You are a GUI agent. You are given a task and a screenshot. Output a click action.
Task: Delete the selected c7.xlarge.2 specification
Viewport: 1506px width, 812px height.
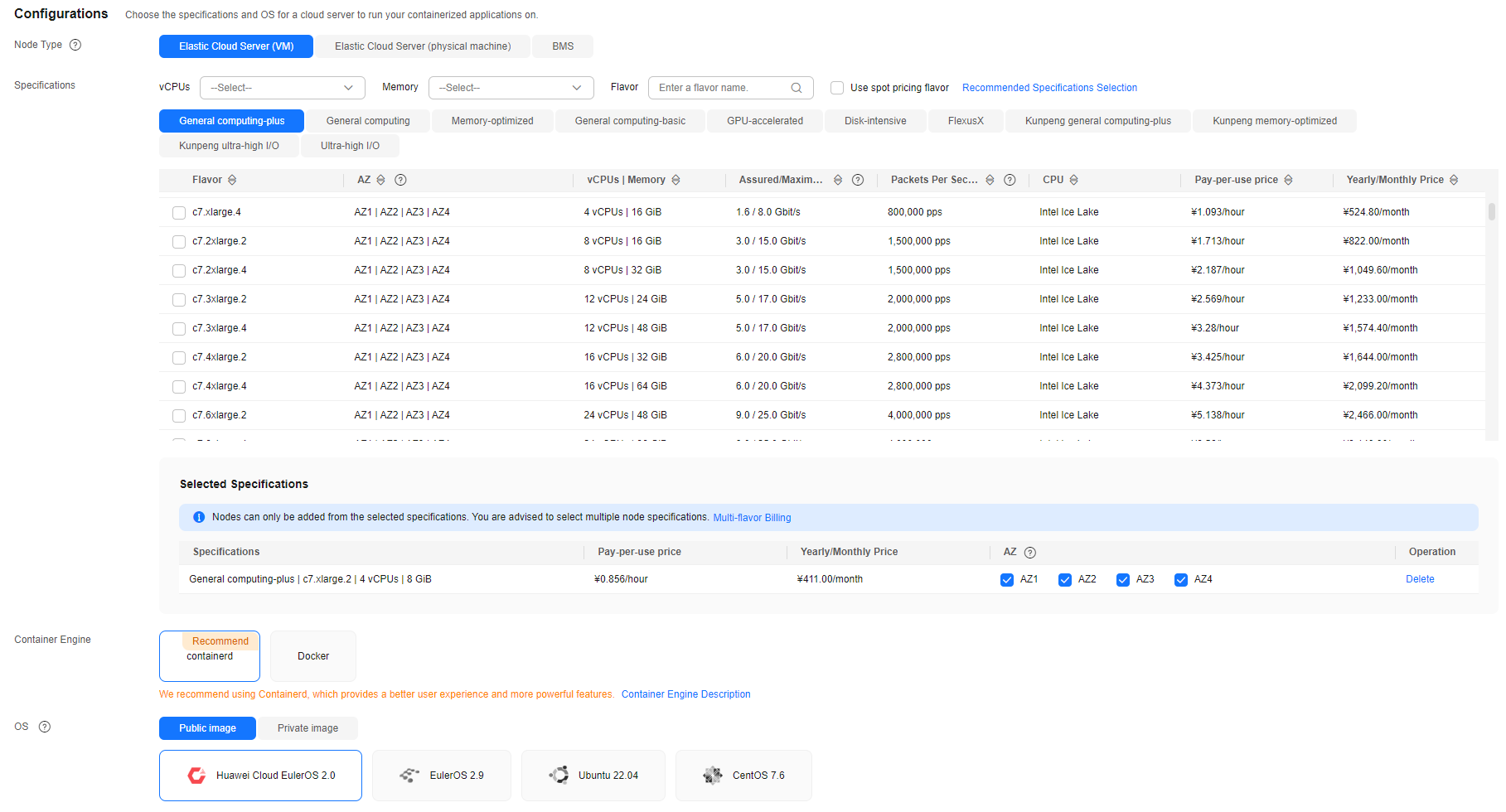click(x=1420, y=579)
